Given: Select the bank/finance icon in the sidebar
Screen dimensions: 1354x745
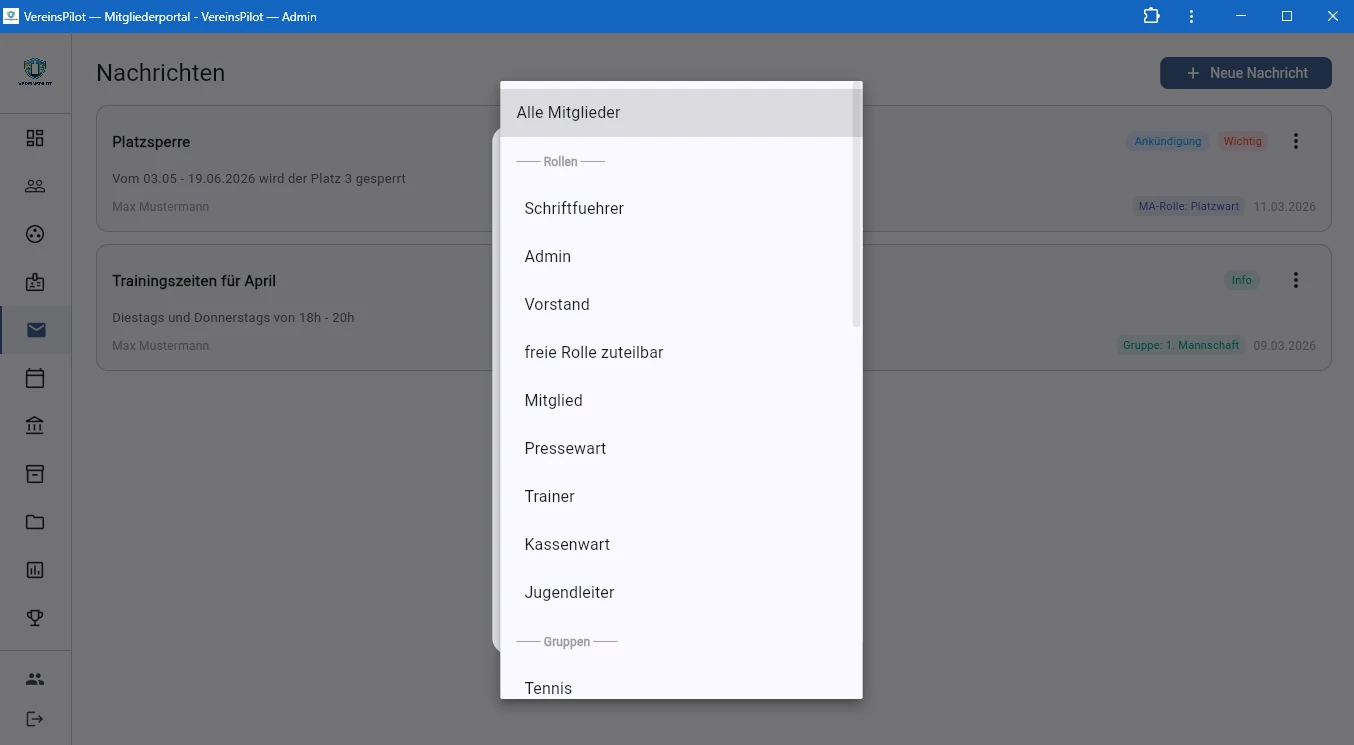Looking at the screenshot, I should (35, 425).
